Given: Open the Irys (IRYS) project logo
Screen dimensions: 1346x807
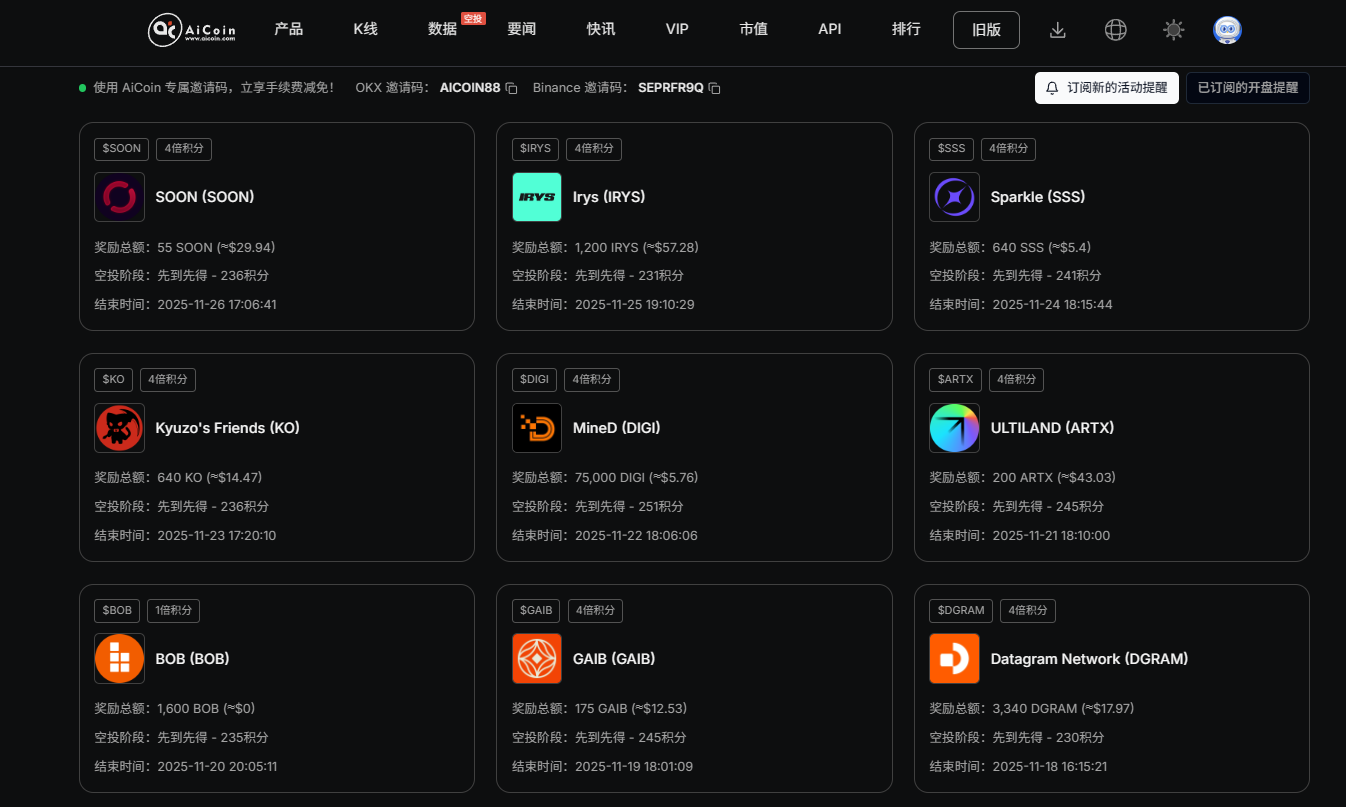Looking at the screenshot, I should (x=537, y=197).
